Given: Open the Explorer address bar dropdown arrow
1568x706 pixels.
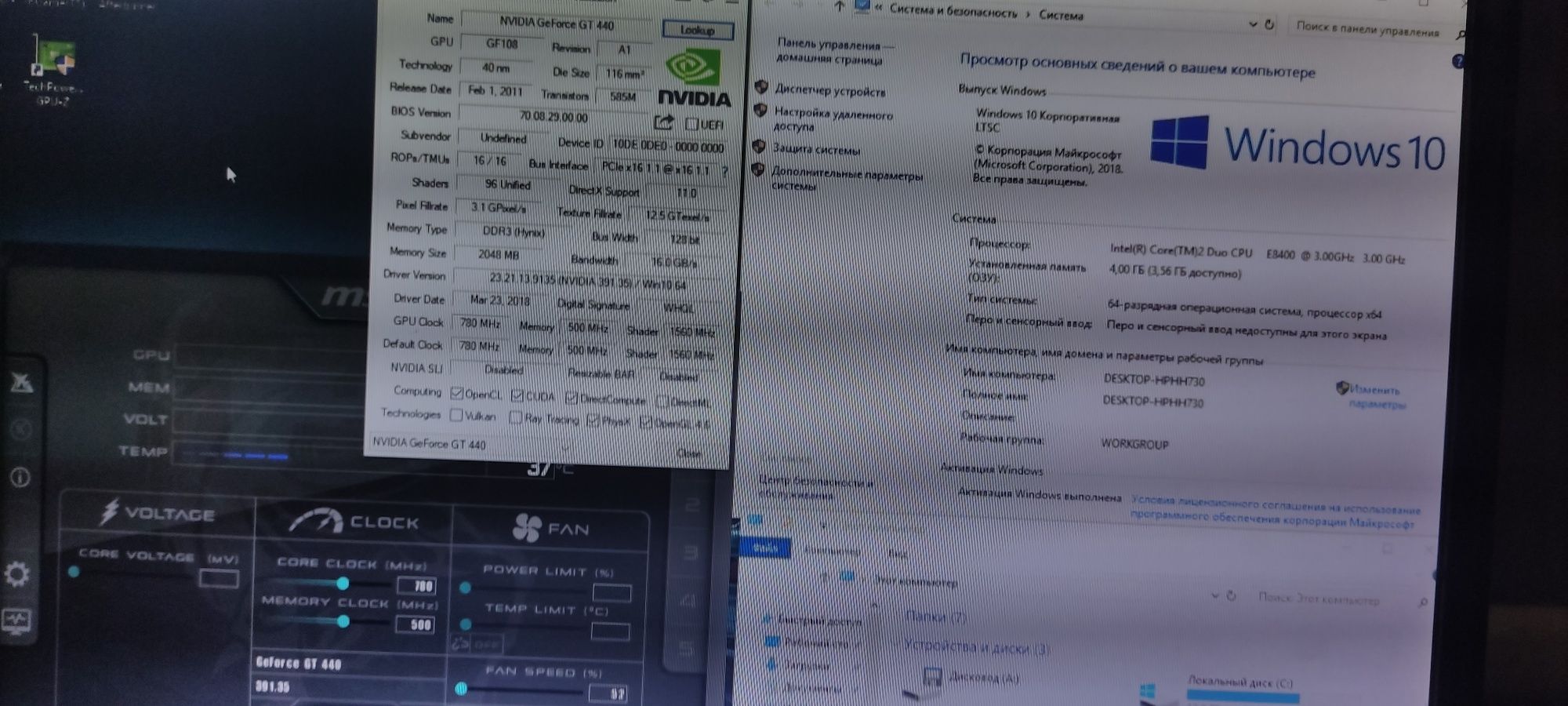Looking at the screenshot, I should tap(1214, 595).
